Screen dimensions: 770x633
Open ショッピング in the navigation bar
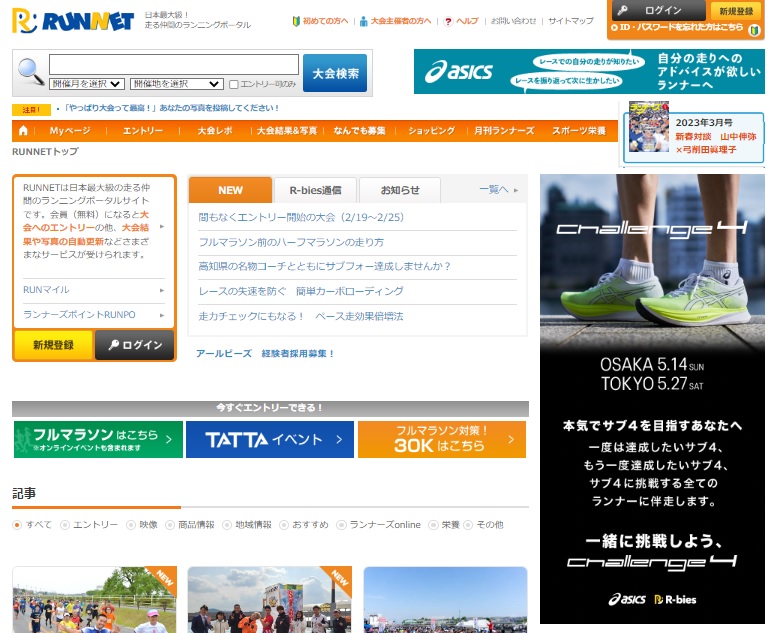click(431, 131)
